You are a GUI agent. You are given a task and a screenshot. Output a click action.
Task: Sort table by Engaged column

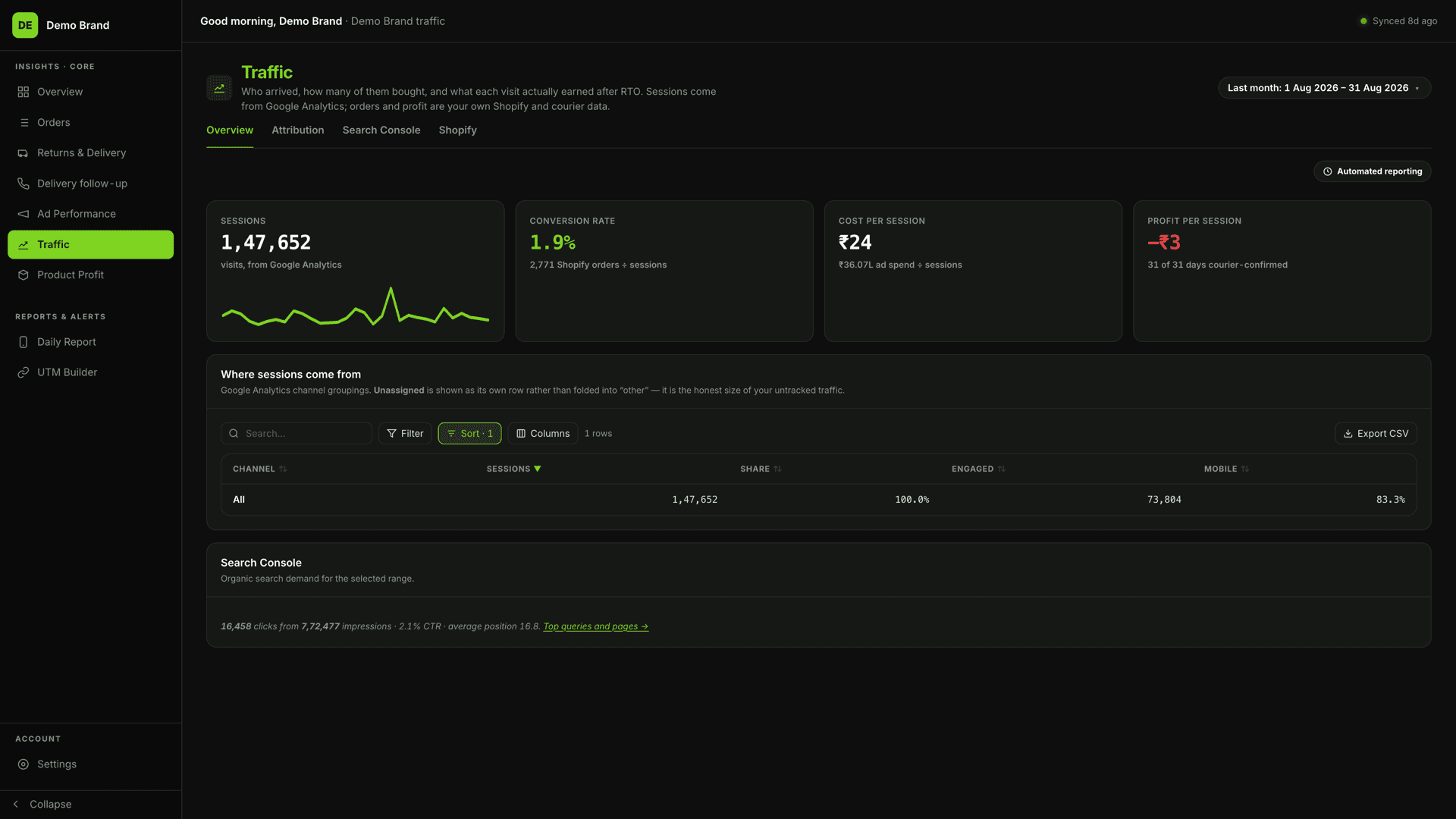click(x=978, y=469)
